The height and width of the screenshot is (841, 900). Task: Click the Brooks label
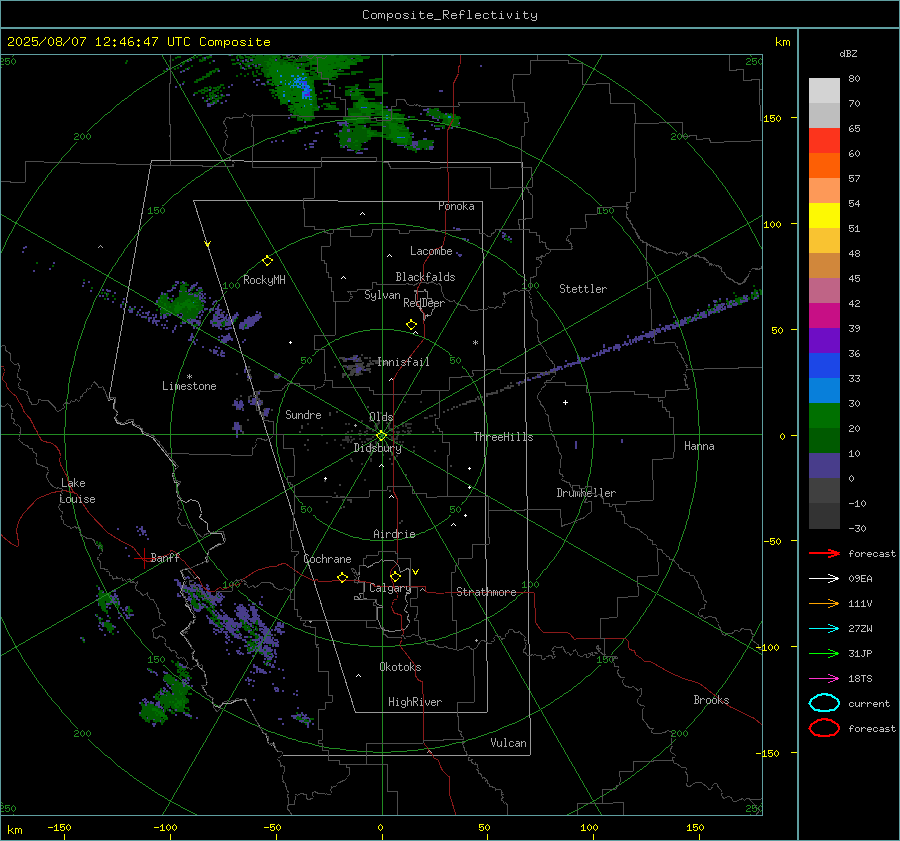coord(711,700)
